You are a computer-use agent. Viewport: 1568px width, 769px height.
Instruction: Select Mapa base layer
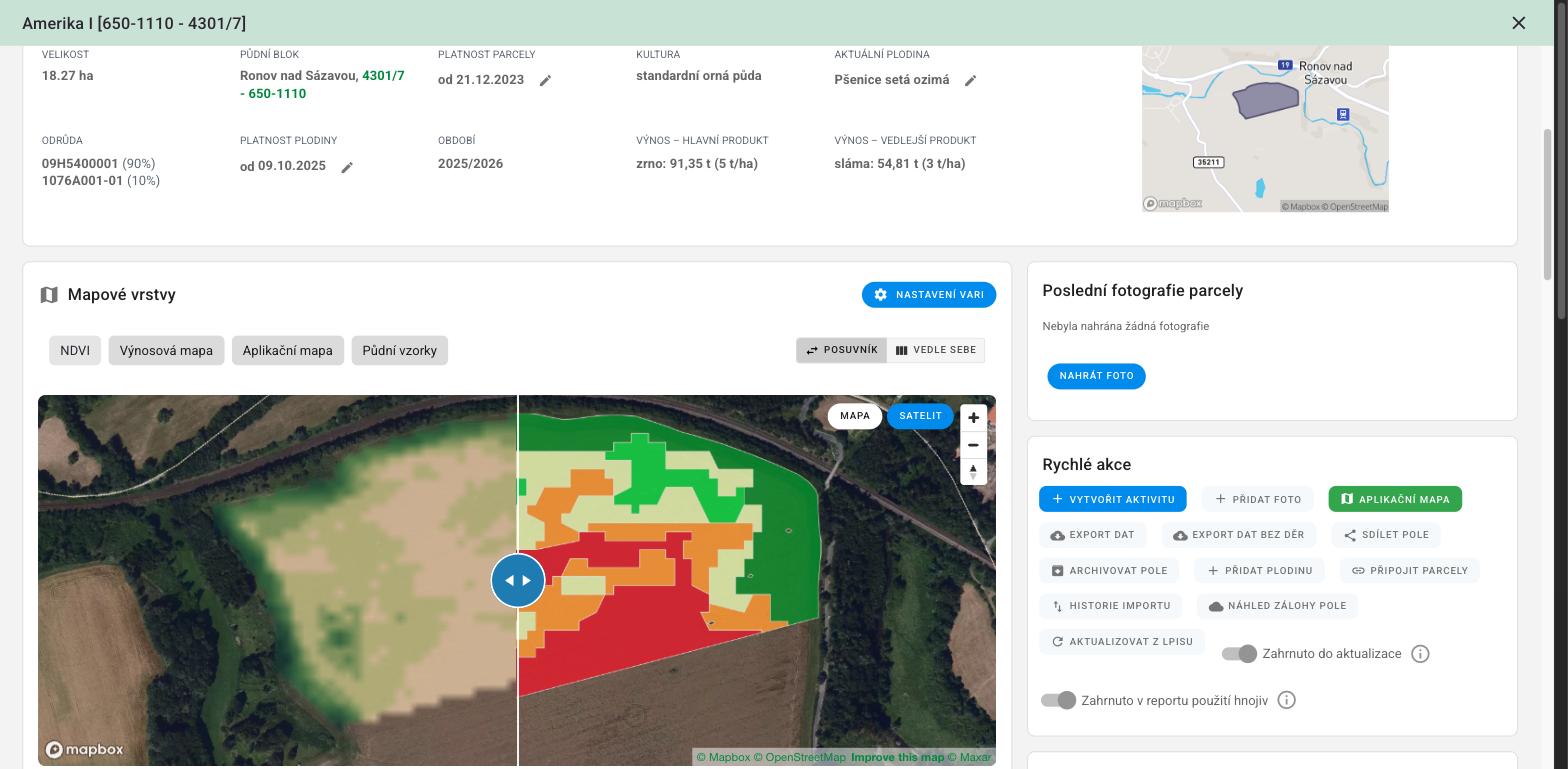855,416
